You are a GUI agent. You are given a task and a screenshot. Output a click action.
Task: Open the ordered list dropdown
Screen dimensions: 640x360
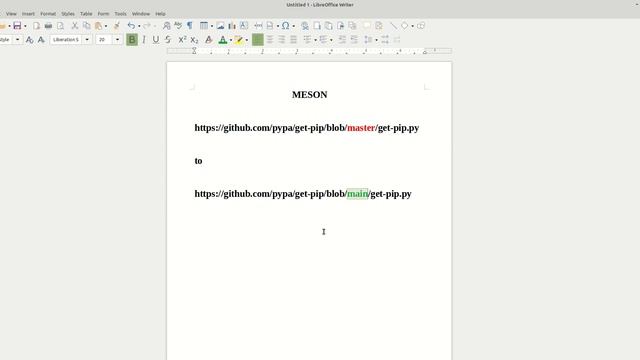331,40
